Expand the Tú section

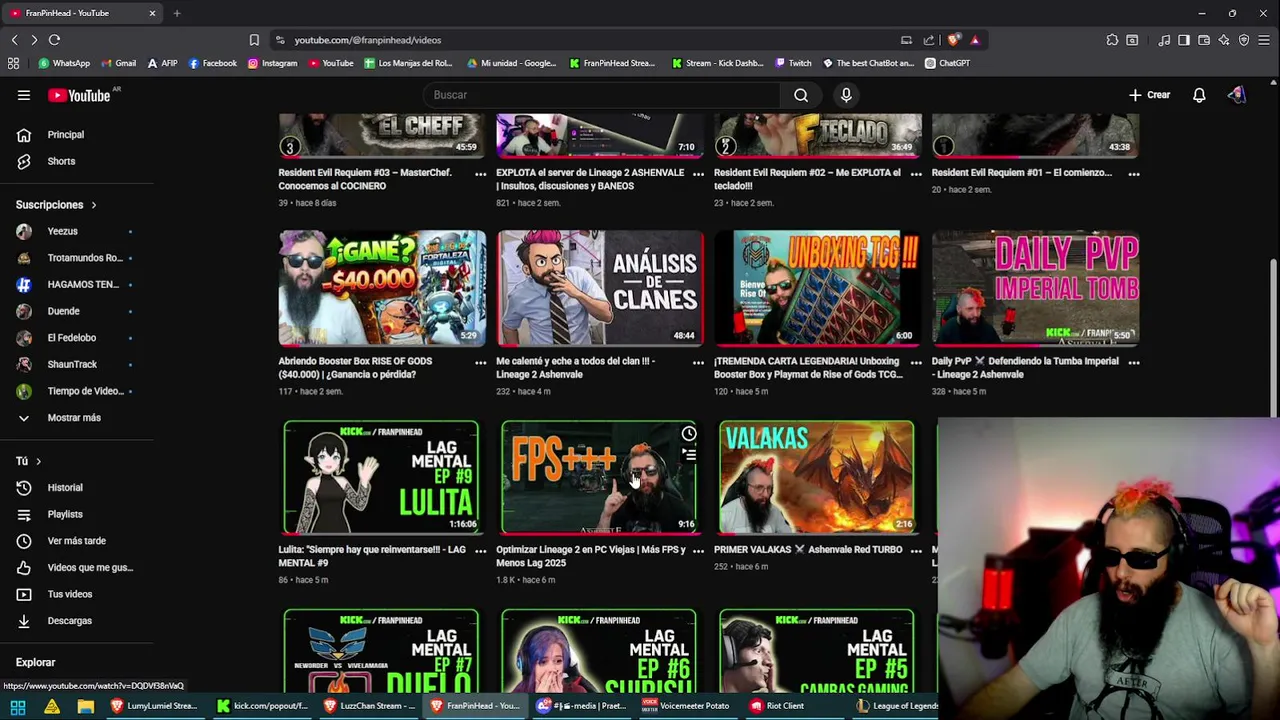[x=28, y=461]
